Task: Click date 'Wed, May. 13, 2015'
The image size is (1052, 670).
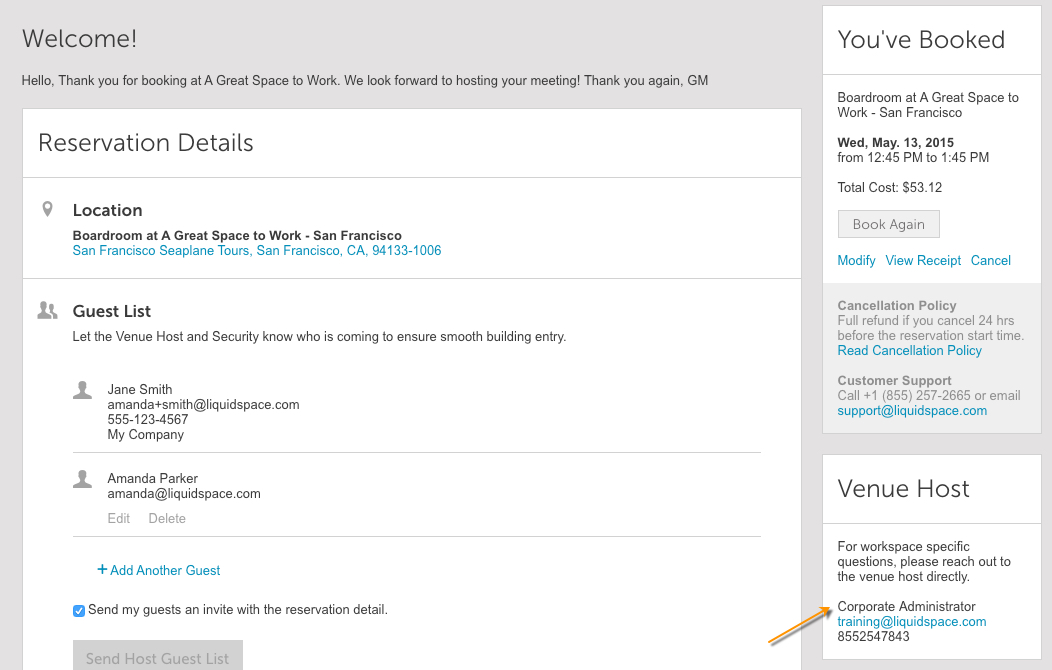Action: click(x=896, y=143)
